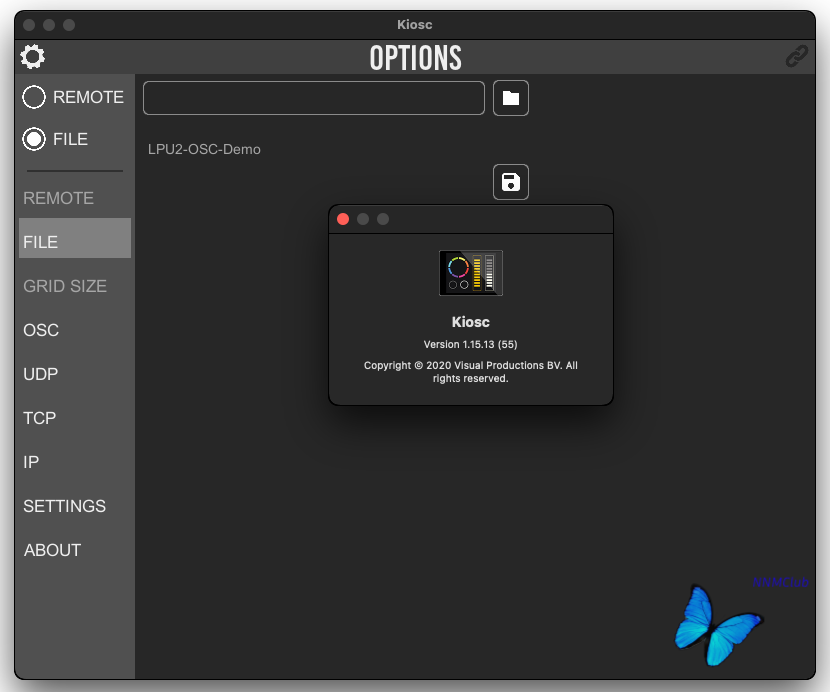Open the FILE sidebar section
Viewport: 830px width, 692px height.
tap(75, 238)
